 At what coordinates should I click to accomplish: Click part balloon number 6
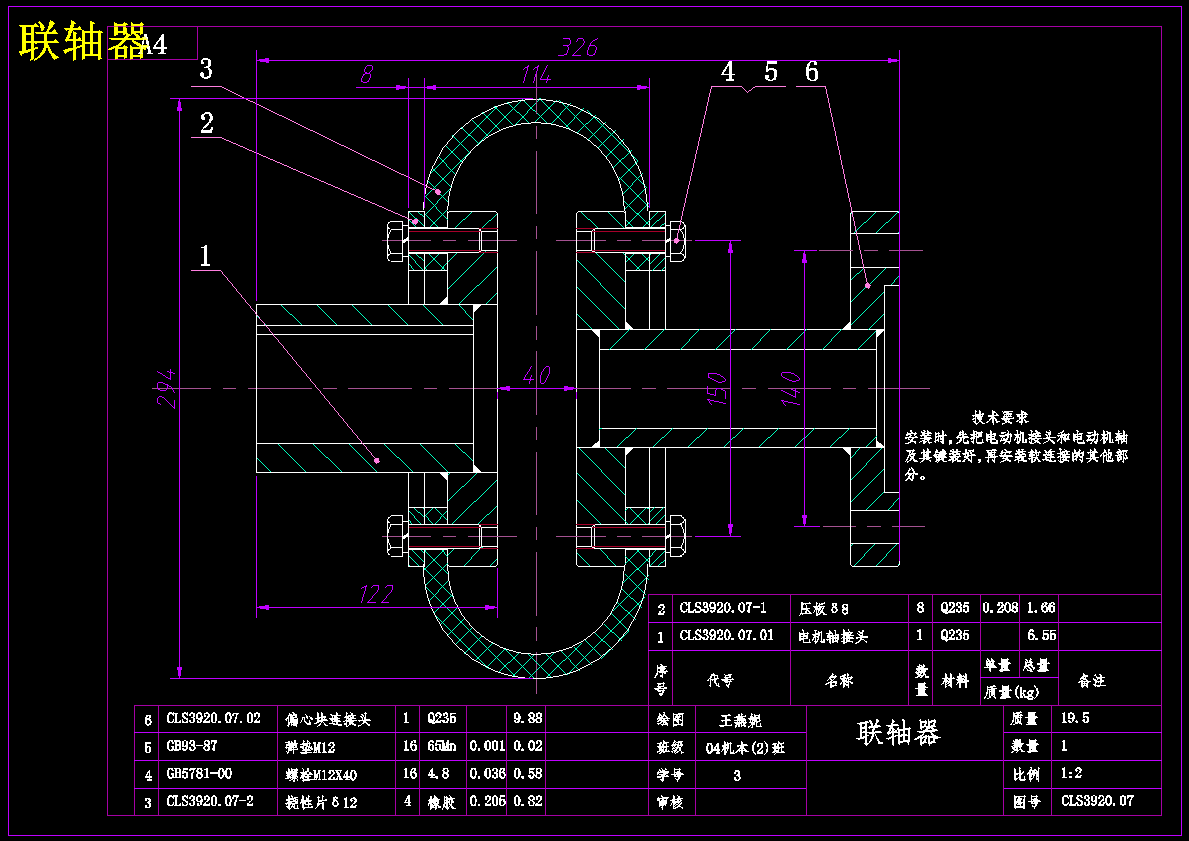(x=811, y=72)
